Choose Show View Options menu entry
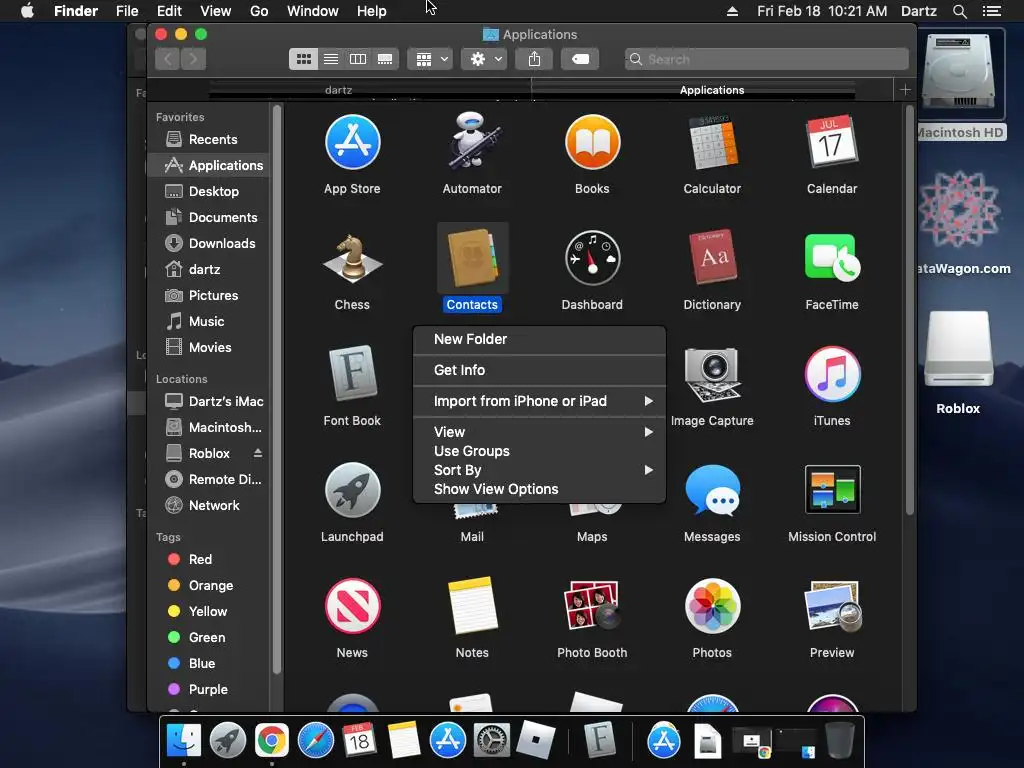This screenshot has width=1024, height=768. [539, 489]
